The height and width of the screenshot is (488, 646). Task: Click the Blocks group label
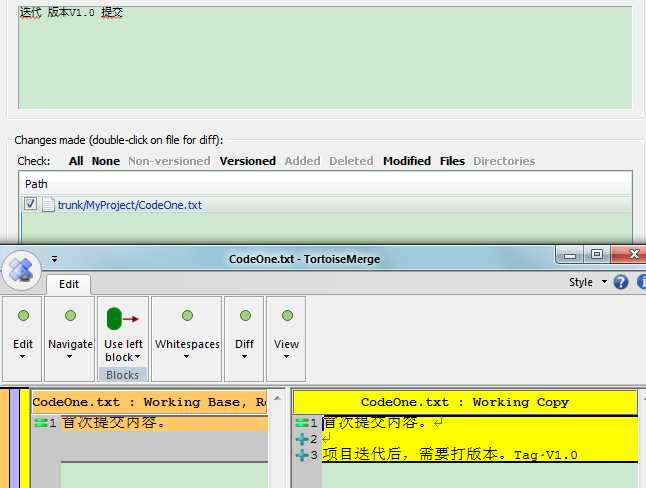click(x=122, y=375)
